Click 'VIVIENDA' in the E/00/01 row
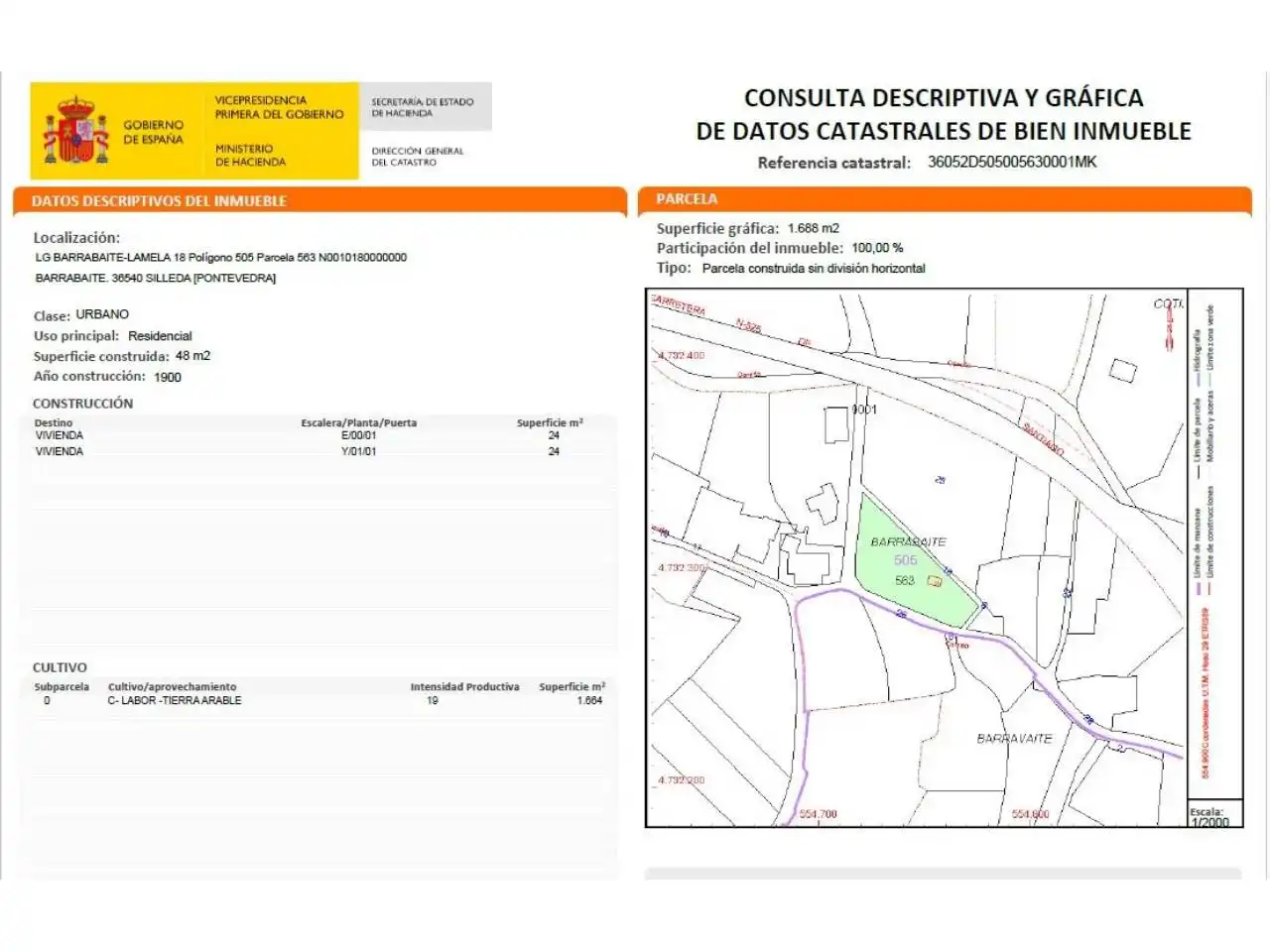The height and width of the screenshot is (952, 1270). [x=60, y=435]
